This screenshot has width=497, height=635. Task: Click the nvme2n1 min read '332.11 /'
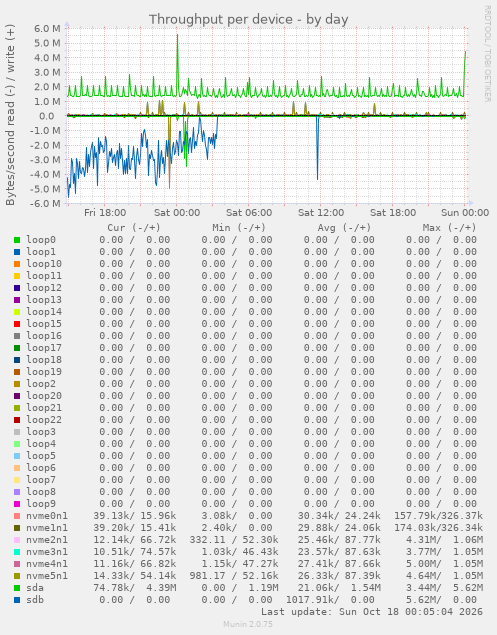click(213, 540)
